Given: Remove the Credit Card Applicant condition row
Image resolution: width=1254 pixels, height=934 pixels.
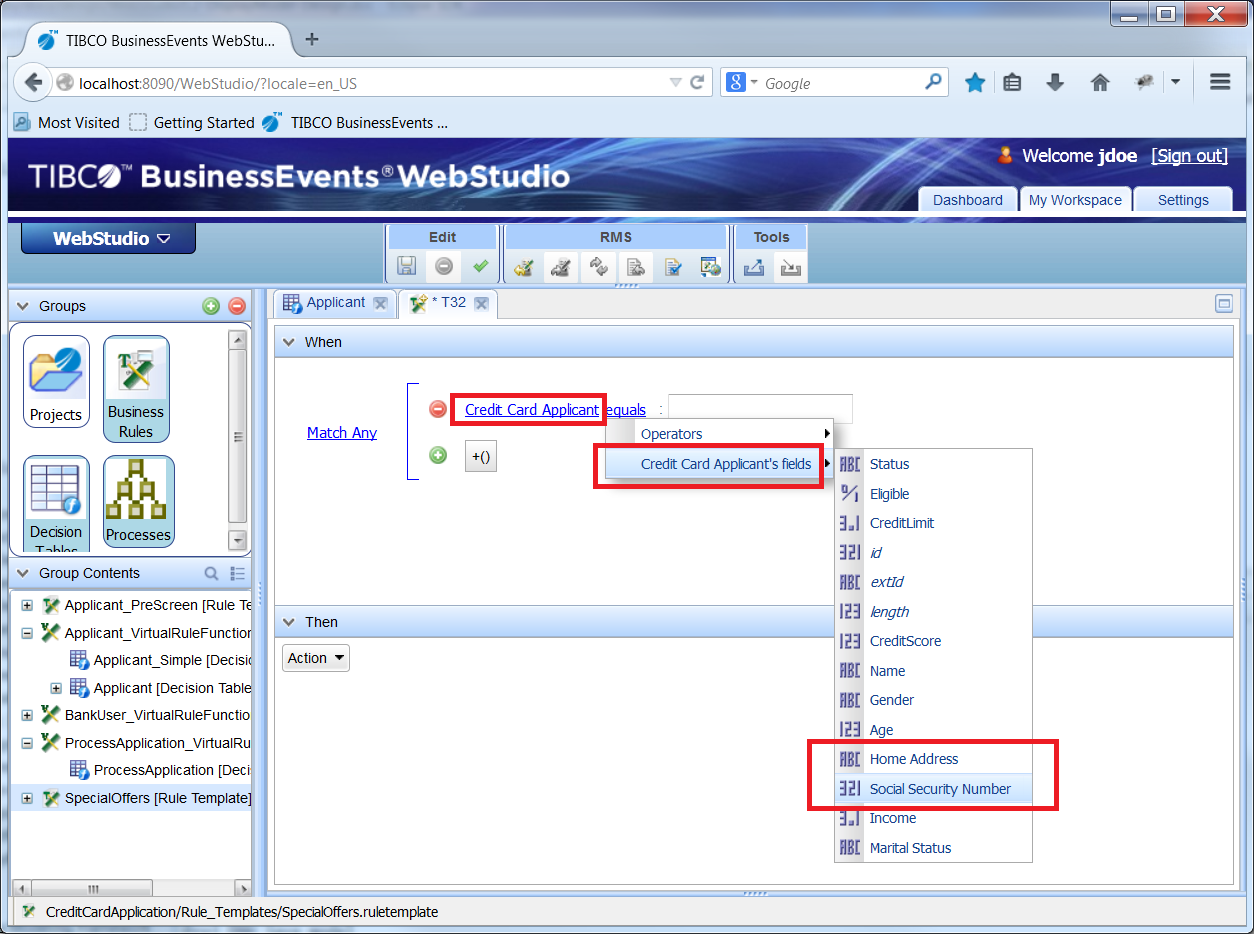Looking at the screenshot, I should (437, 409).
